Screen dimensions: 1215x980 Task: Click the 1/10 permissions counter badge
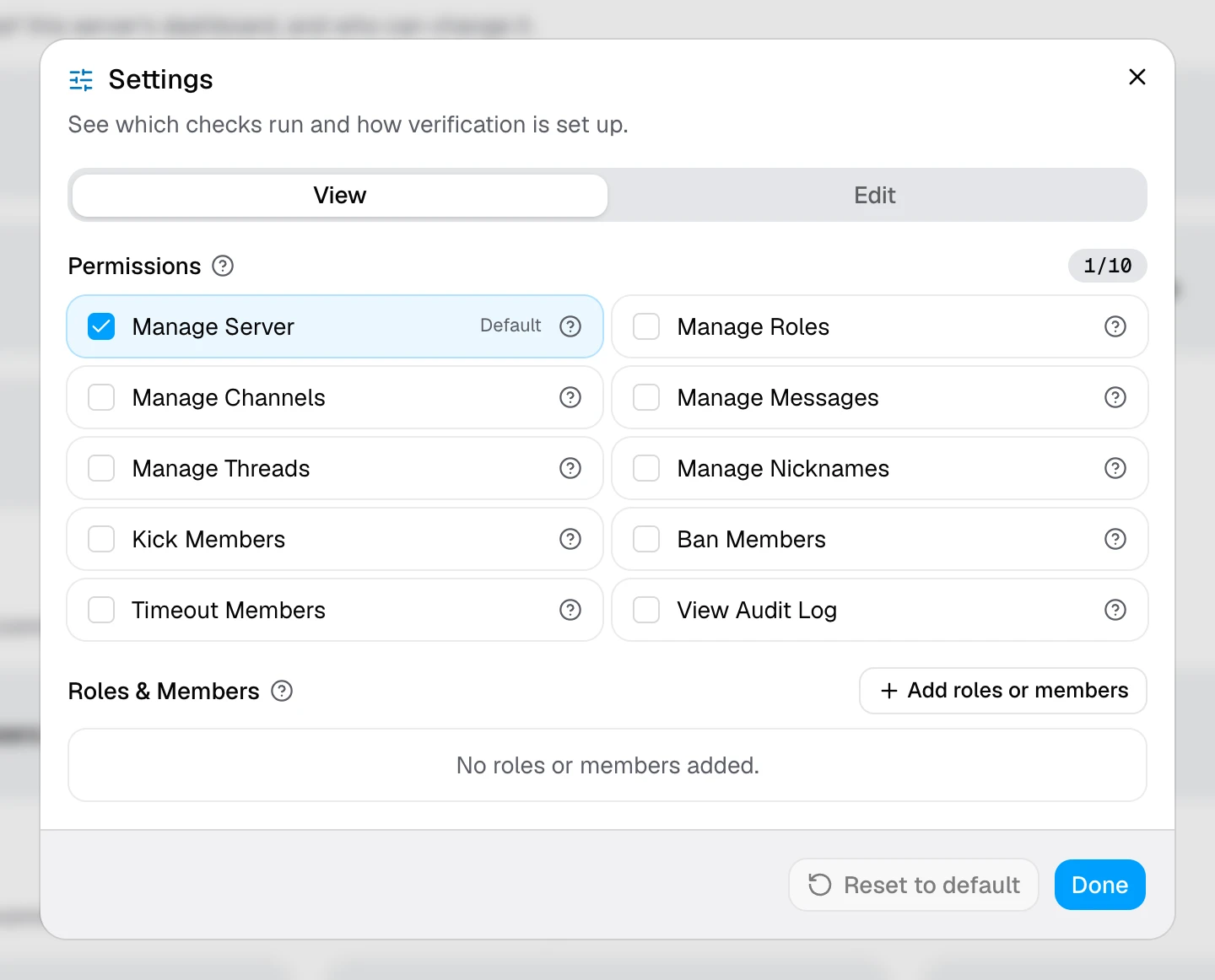(1108, 266)
